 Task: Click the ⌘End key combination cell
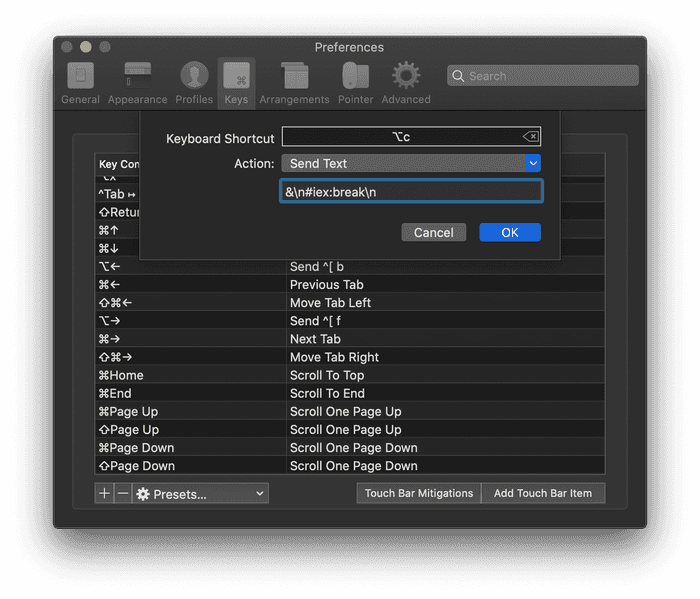tap(191, 393)
